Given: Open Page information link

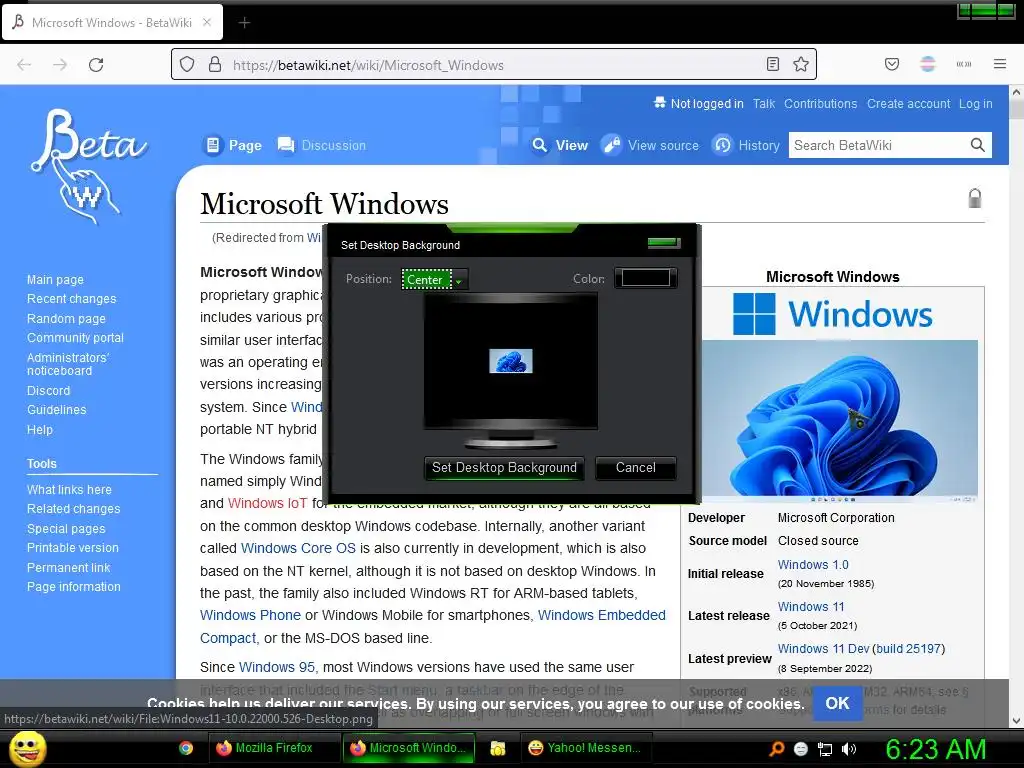Looking at the screenshot, I should [x=74, y=586].
